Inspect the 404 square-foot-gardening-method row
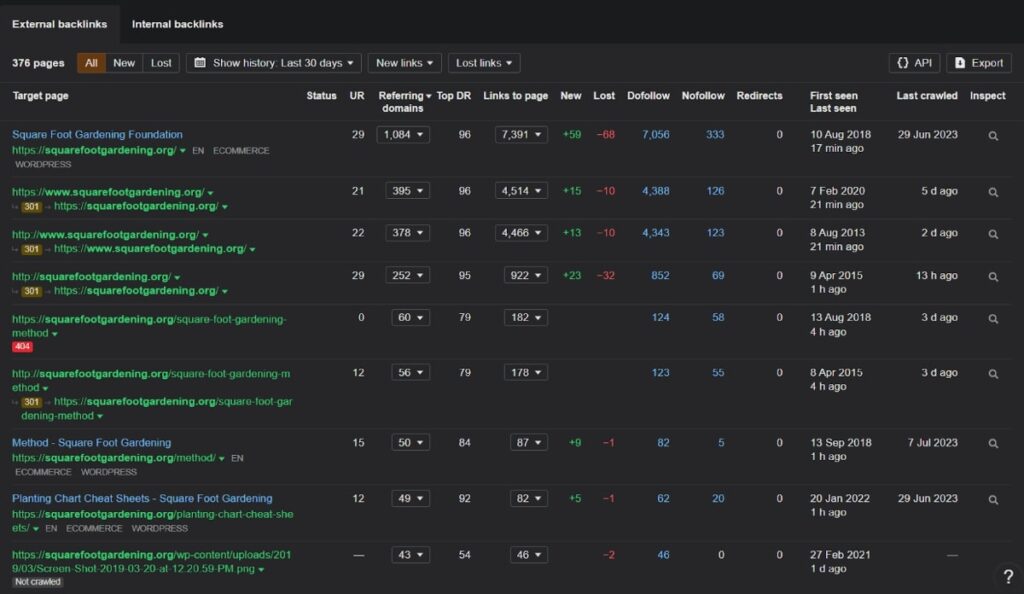This screenshot has height=594, width=1024. (993, 319)
